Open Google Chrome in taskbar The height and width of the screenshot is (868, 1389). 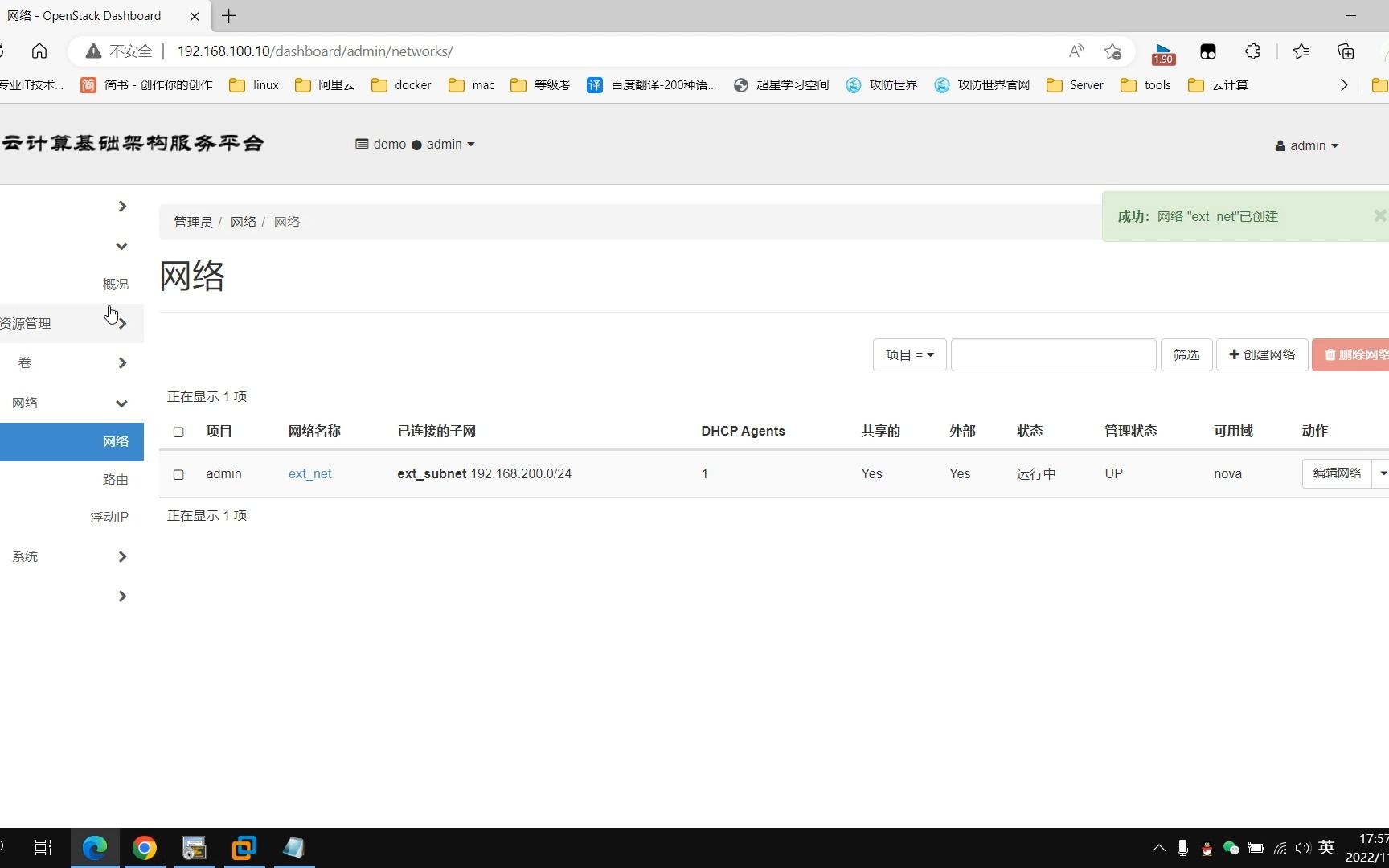(x=145, y=848)
